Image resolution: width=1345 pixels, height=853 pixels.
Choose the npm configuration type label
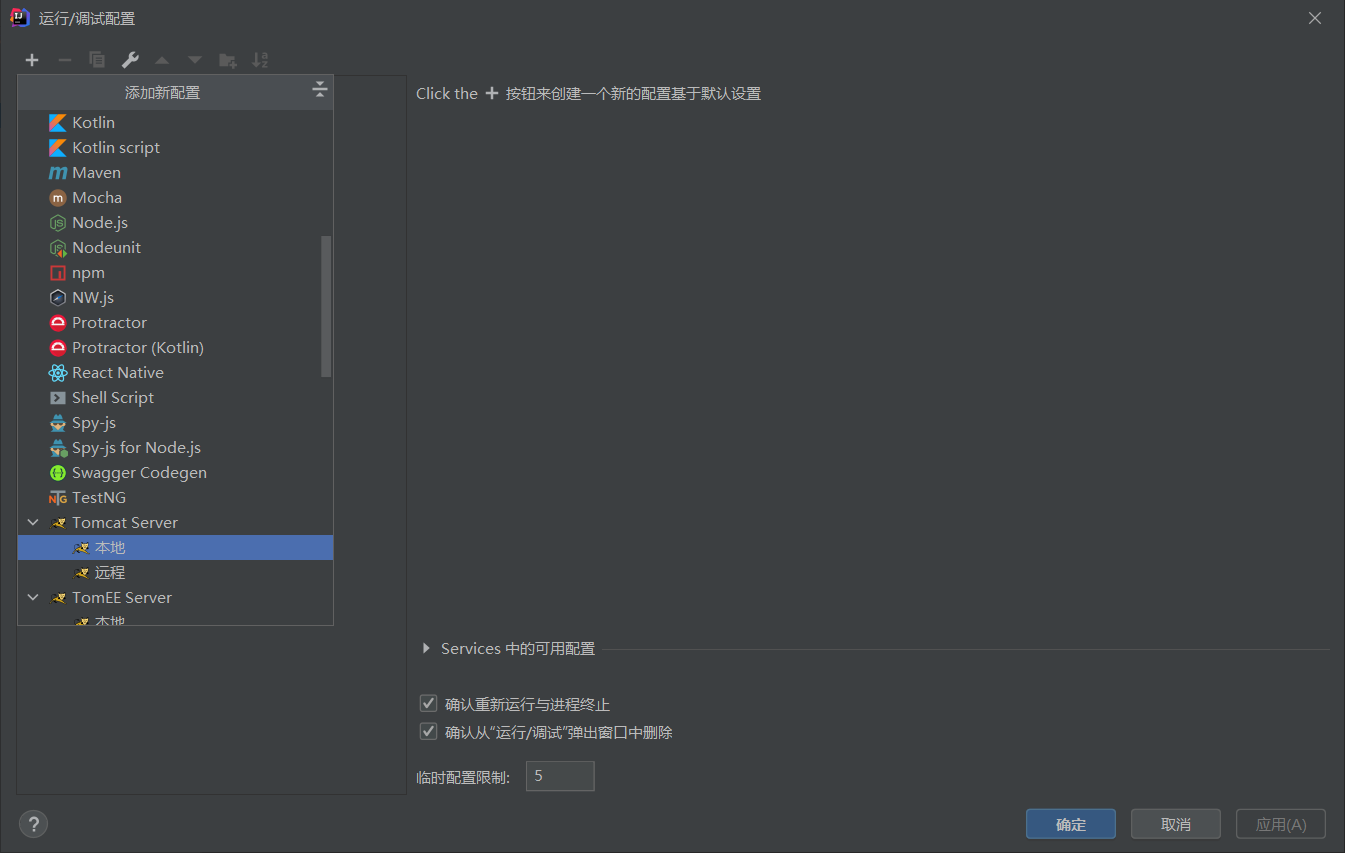click(88, 272)
